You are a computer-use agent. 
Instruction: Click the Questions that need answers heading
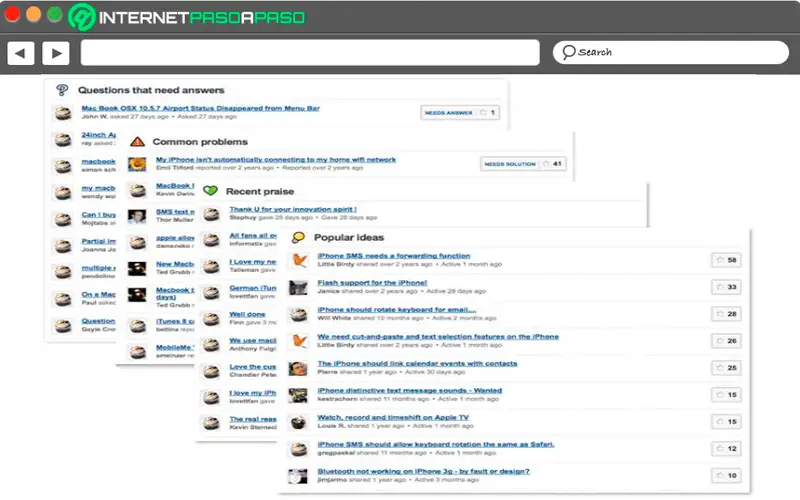point(151,90)
